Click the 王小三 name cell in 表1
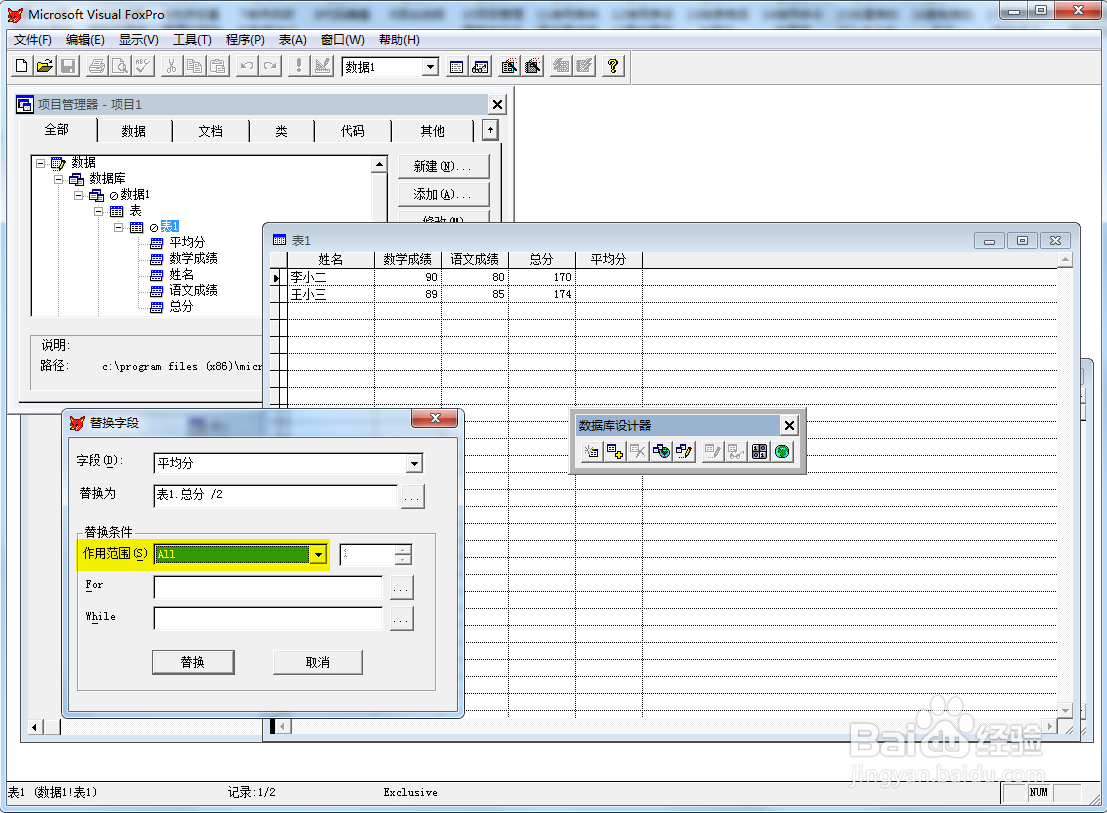The image size is (1107, 813). [x=330, y=294]
